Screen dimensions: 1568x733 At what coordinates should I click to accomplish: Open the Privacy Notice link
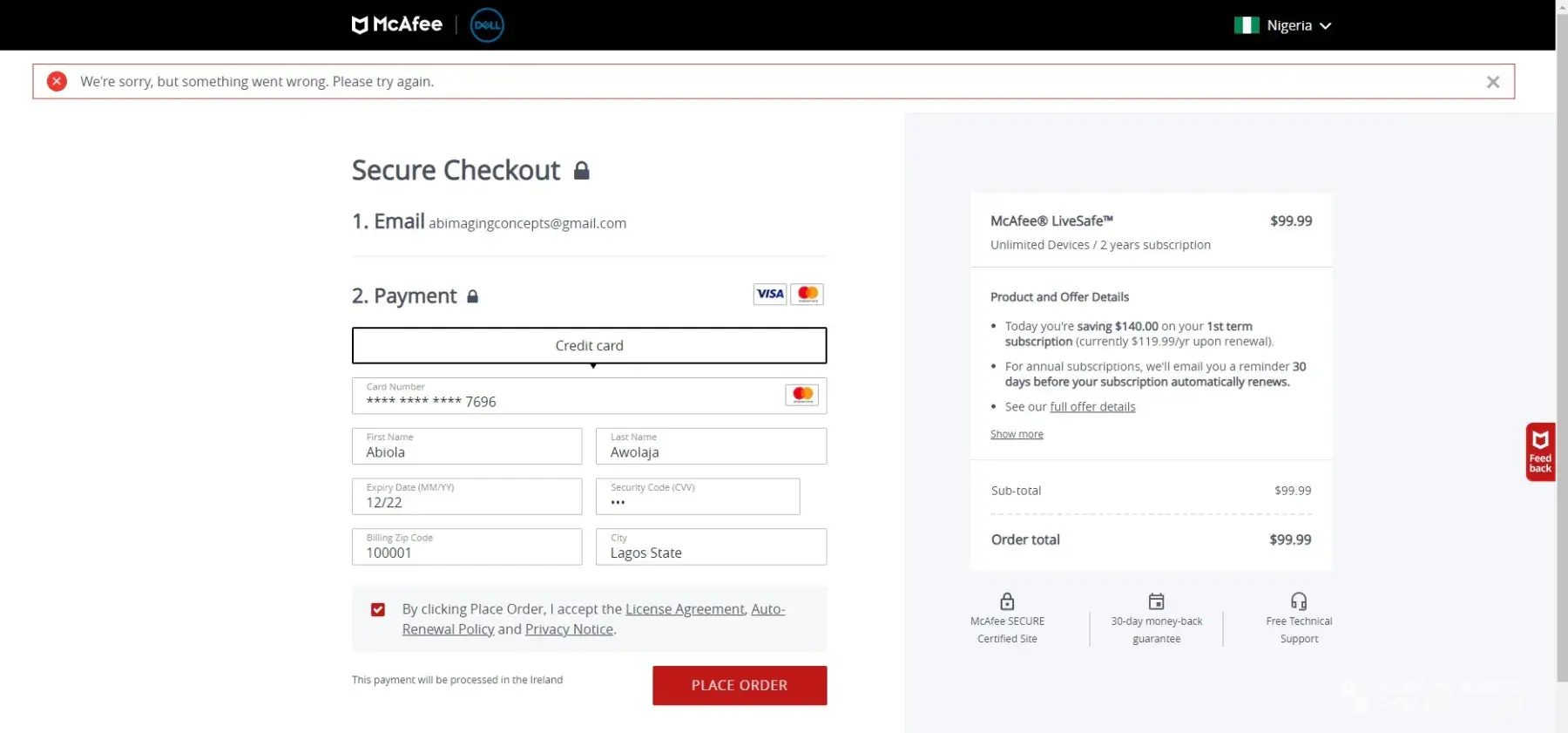569,629
